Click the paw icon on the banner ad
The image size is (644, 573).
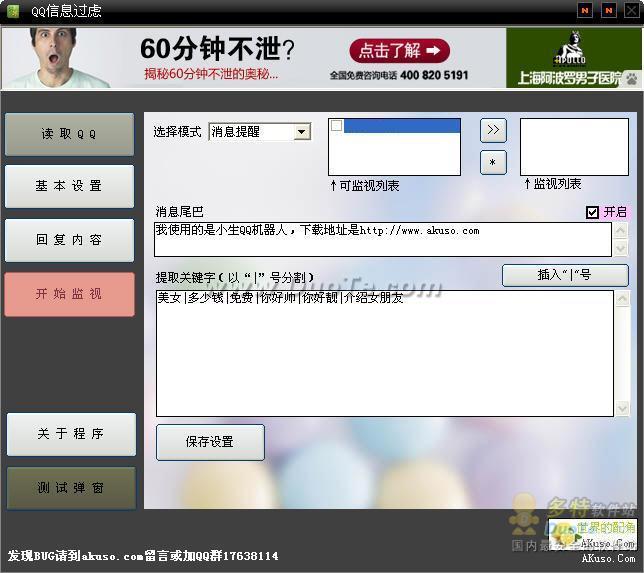[632, 78]
